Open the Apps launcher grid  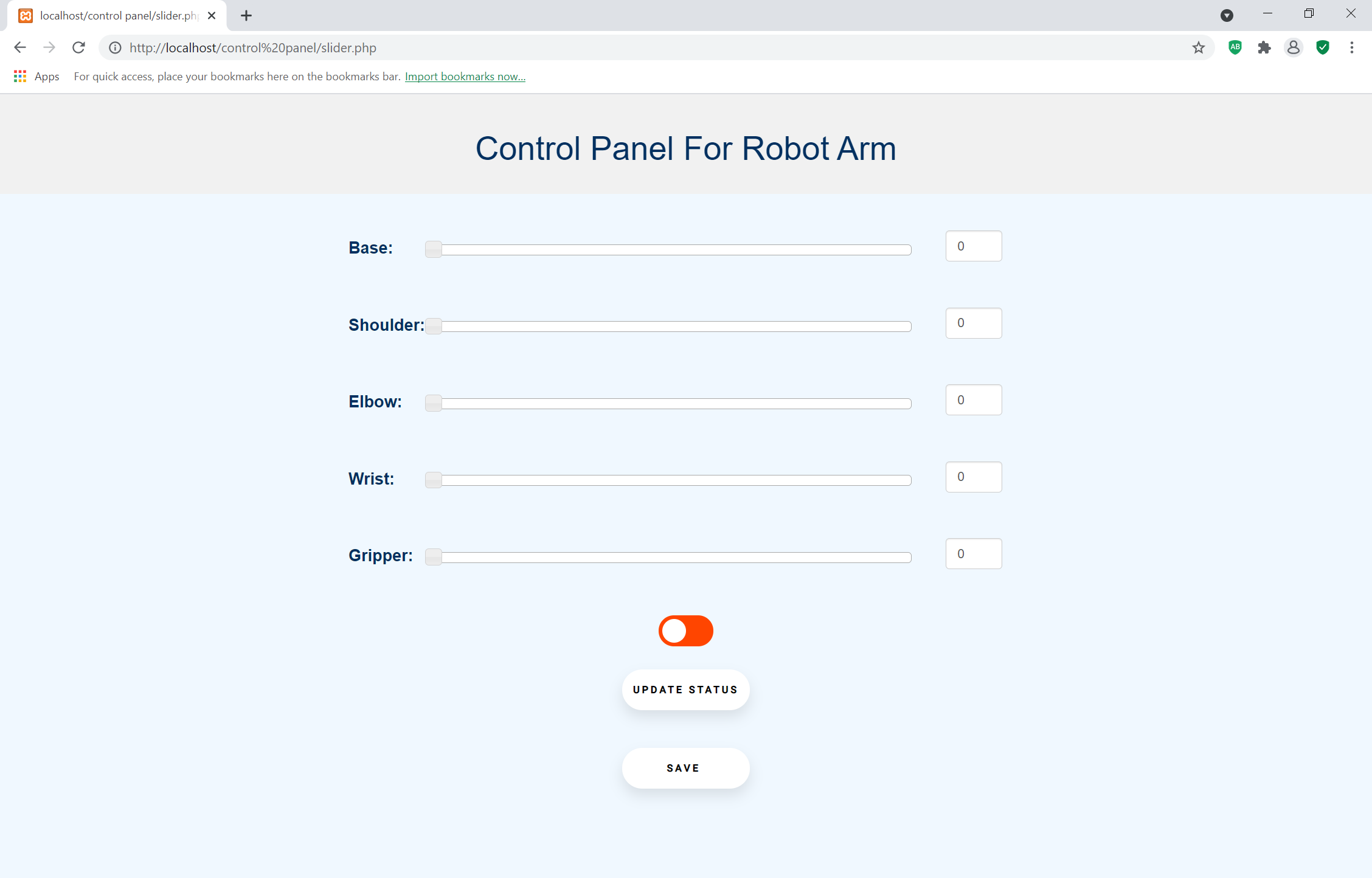(x=20, y=76)
